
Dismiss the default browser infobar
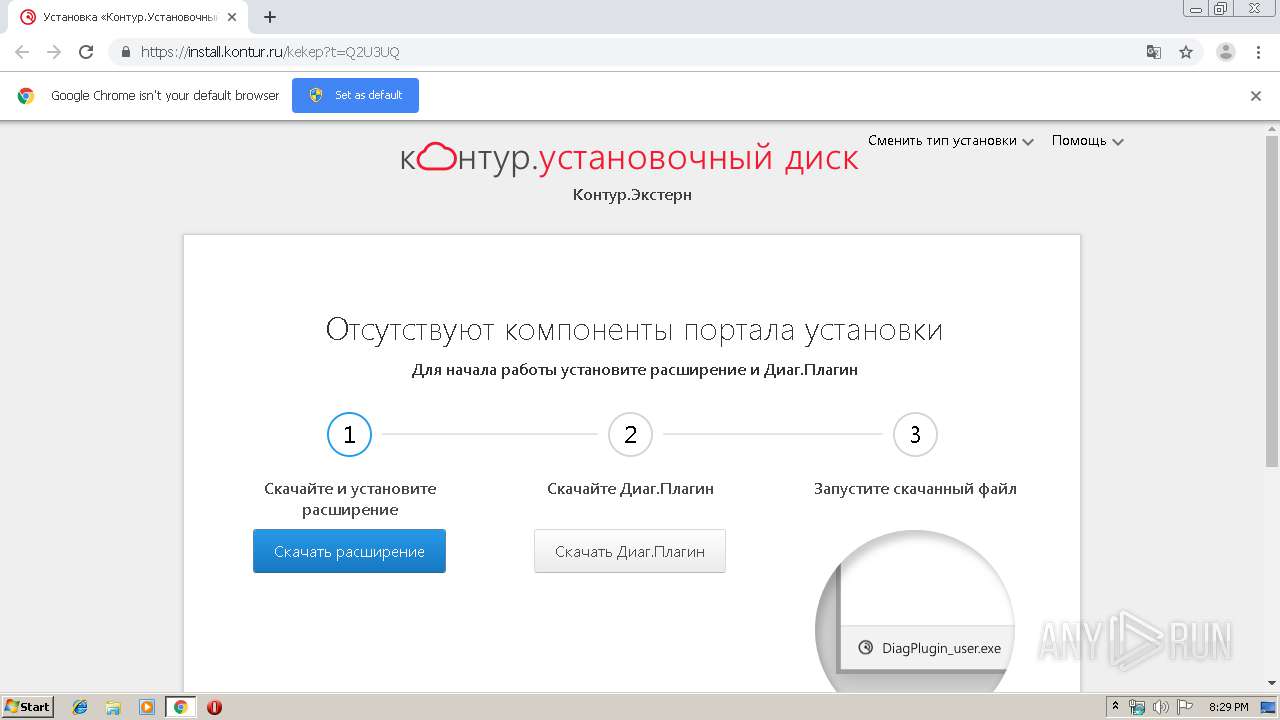pos(1256,96)
